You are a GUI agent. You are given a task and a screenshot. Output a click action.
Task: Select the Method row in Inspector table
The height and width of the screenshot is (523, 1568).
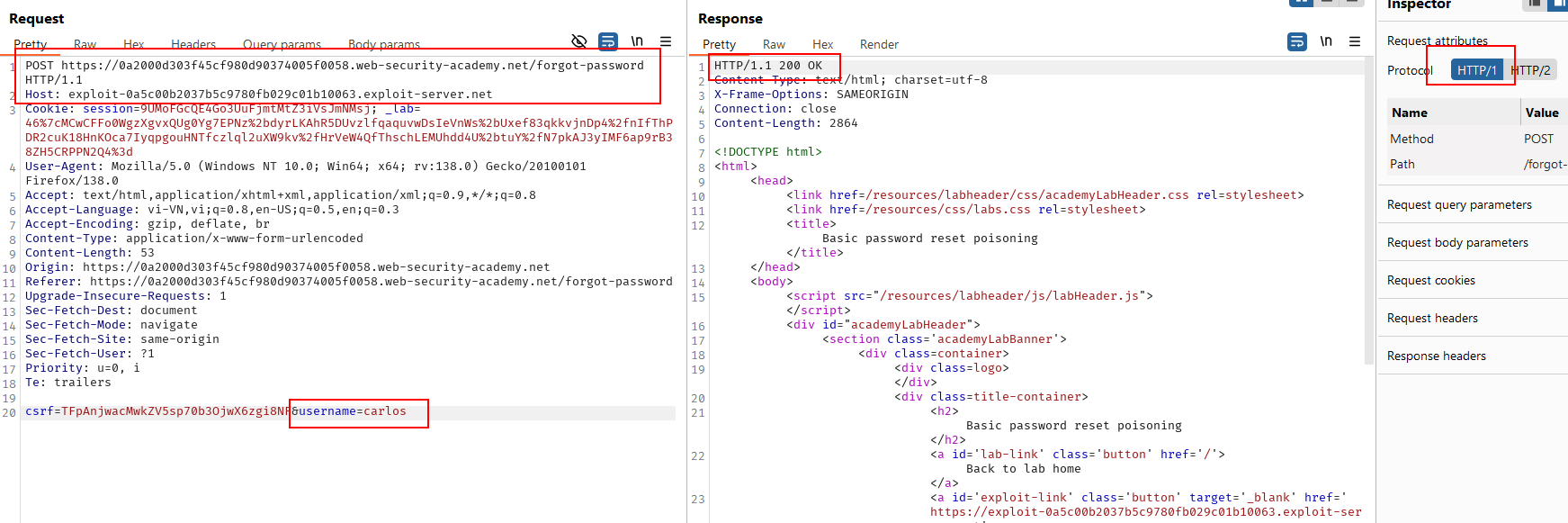[x=1476, y=139]
